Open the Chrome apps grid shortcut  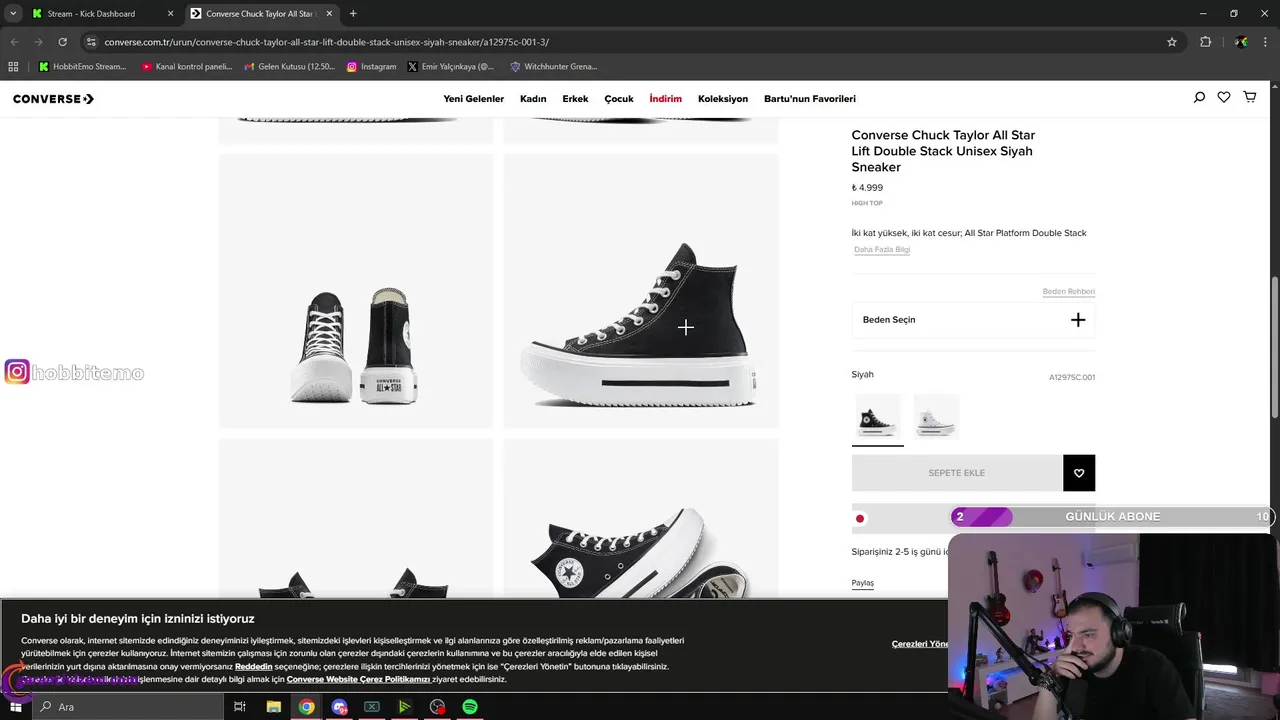click(13, 66)
